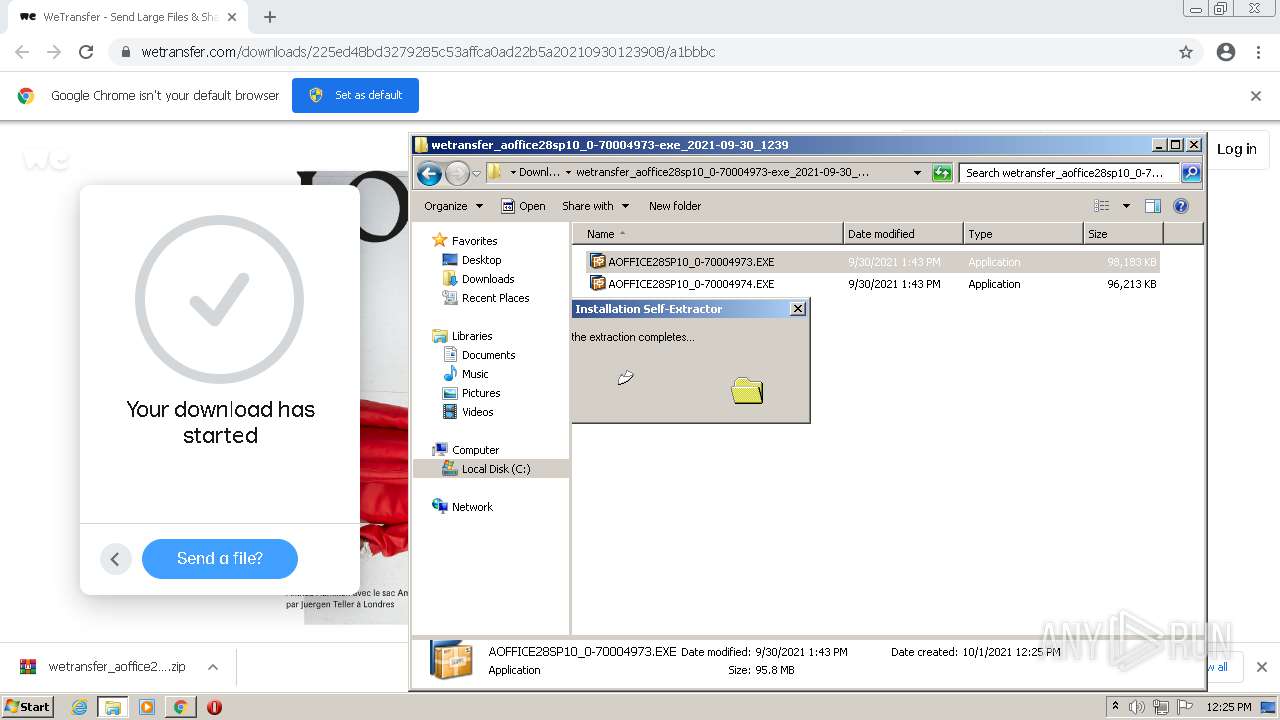Open the Organize dropdown menu

(x=453, y=206)
